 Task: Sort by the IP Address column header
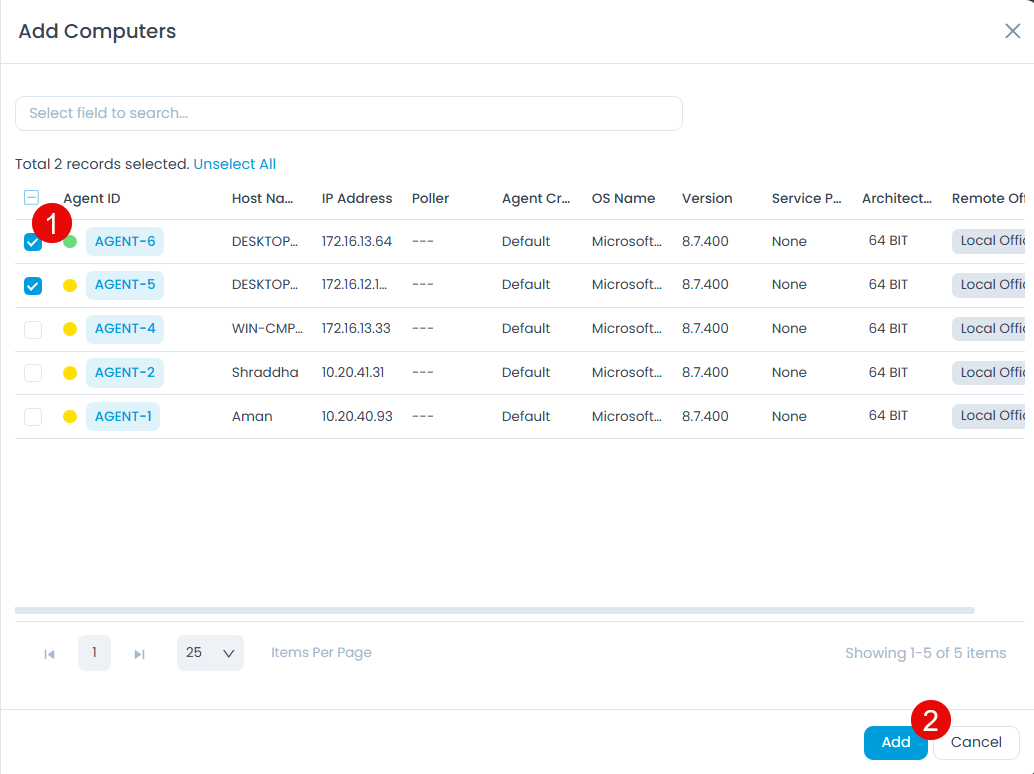pos(357,198)
